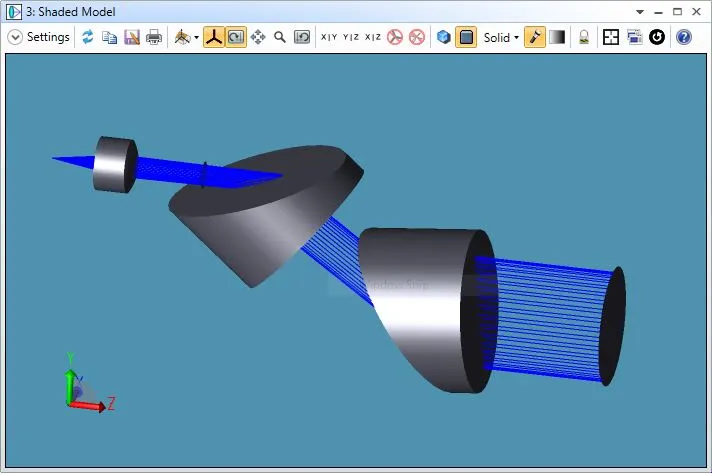Screen dimensions: 712x473
Task: Reset the camera view
Action: point(301,37)
